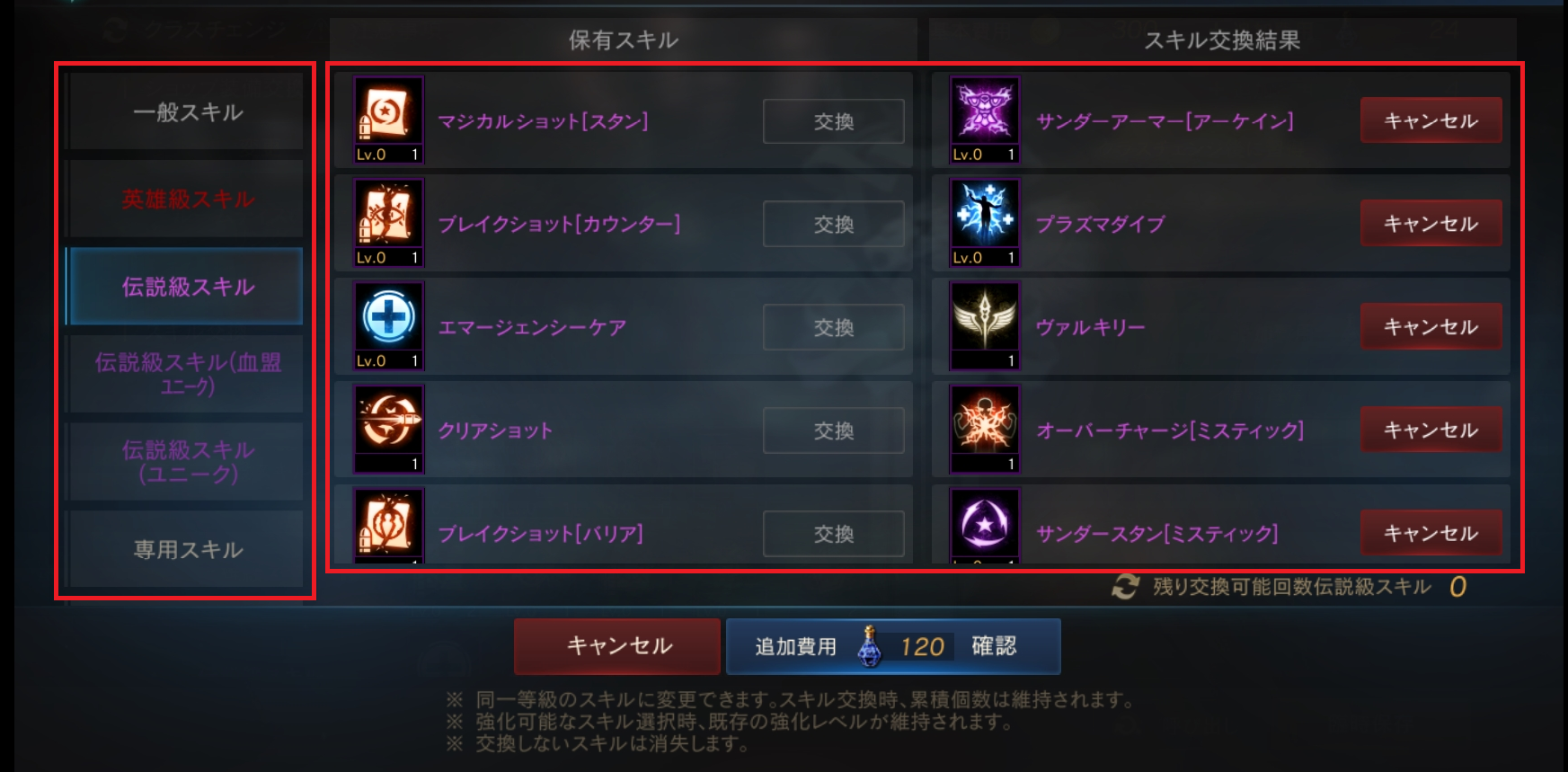Select the ブレイクショット[カウンター] skill icon
Viewport: 1568px width, 772px height.
(388, 223)
